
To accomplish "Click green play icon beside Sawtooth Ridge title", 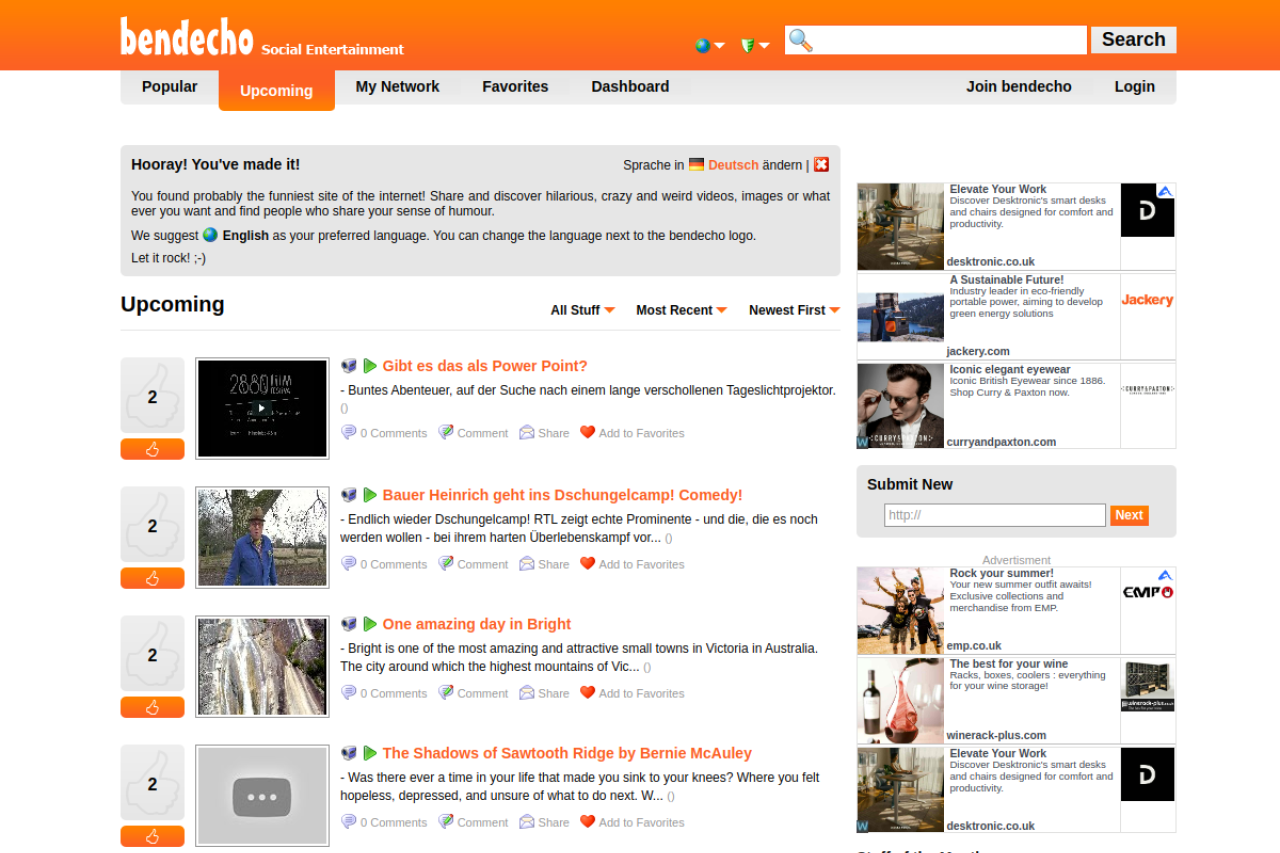I will [x=370, y=753].
